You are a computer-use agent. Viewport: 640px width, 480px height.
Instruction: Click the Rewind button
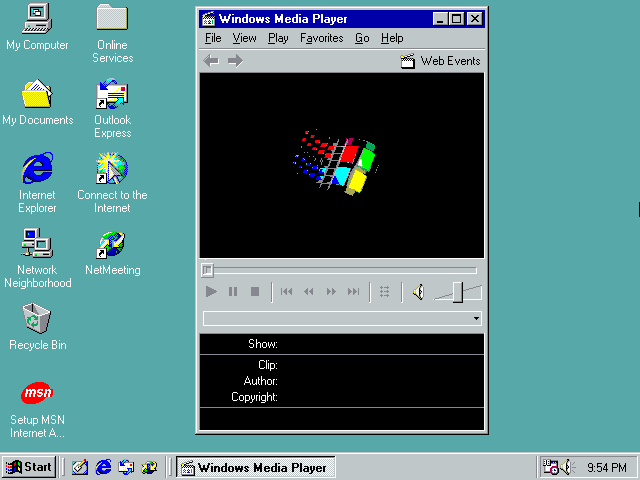[309, 291]
